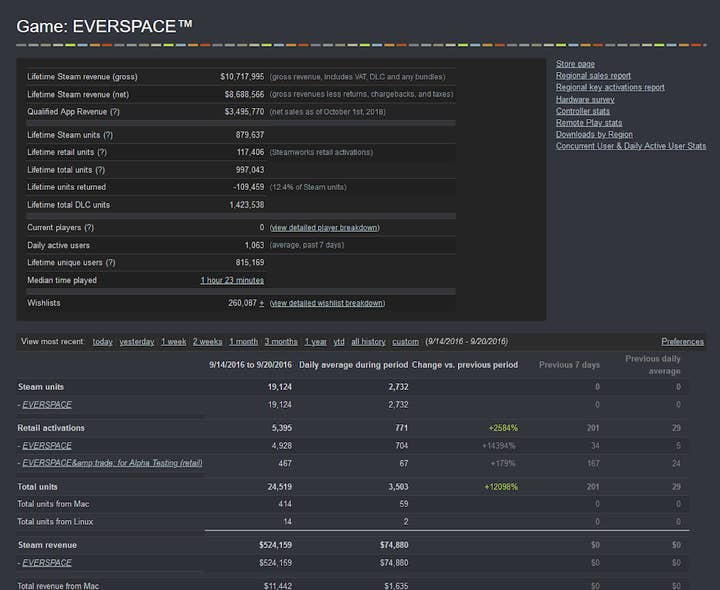Click Total revenue from Mac value $11,442
Screen dimensions: 720x590
[x=278, y=586]
